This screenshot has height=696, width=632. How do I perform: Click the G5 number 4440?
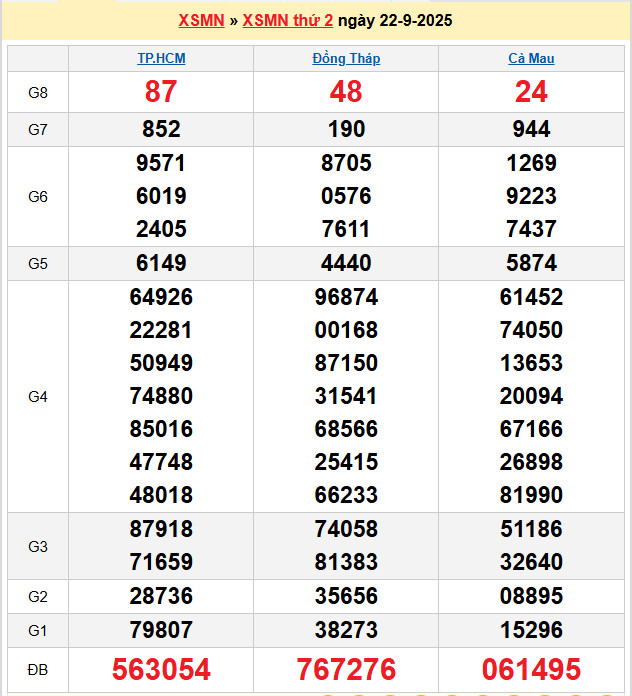tap(346, 264)
